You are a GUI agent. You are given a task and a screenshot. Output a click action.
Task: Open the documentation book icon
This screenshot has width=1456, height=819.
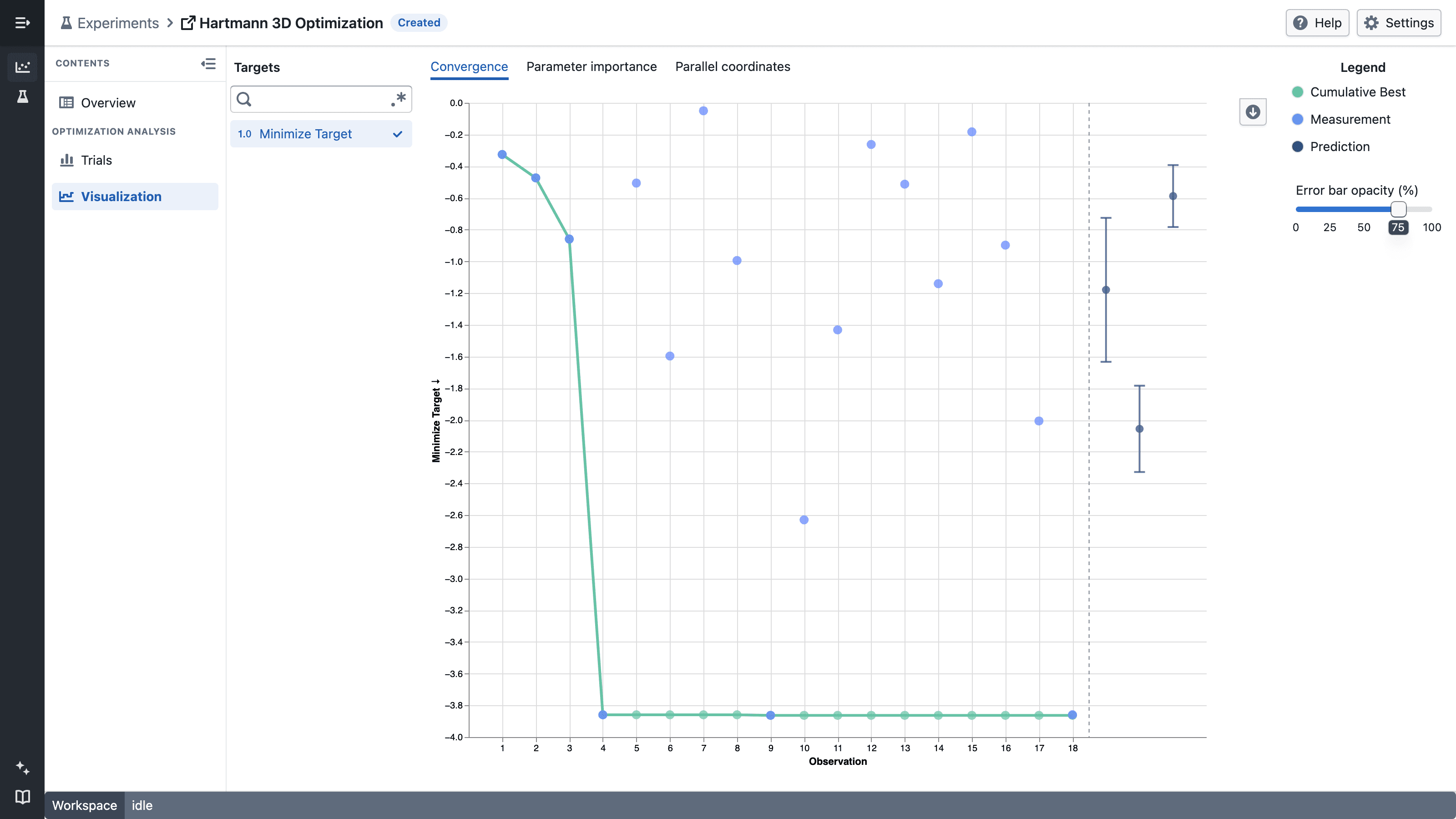(x=22, y=797)
